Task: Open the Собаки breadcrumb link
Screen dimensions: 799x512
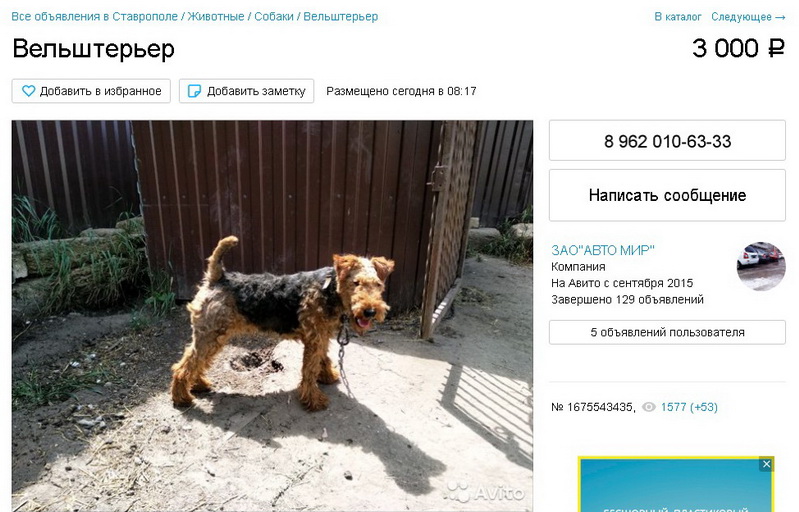Action: [274, 17]
